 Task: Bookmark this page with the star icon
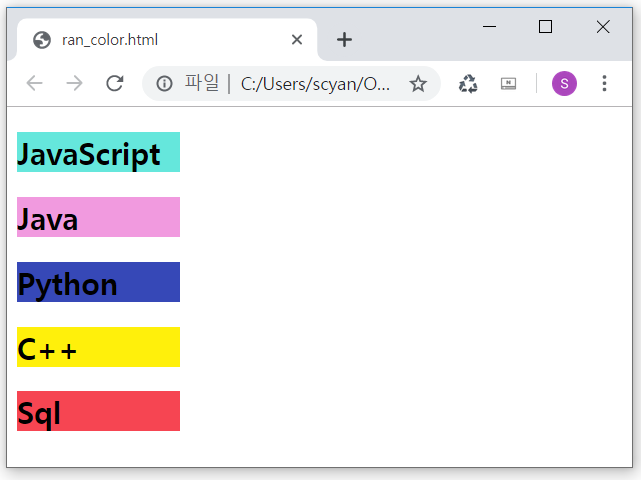[418, 84]
